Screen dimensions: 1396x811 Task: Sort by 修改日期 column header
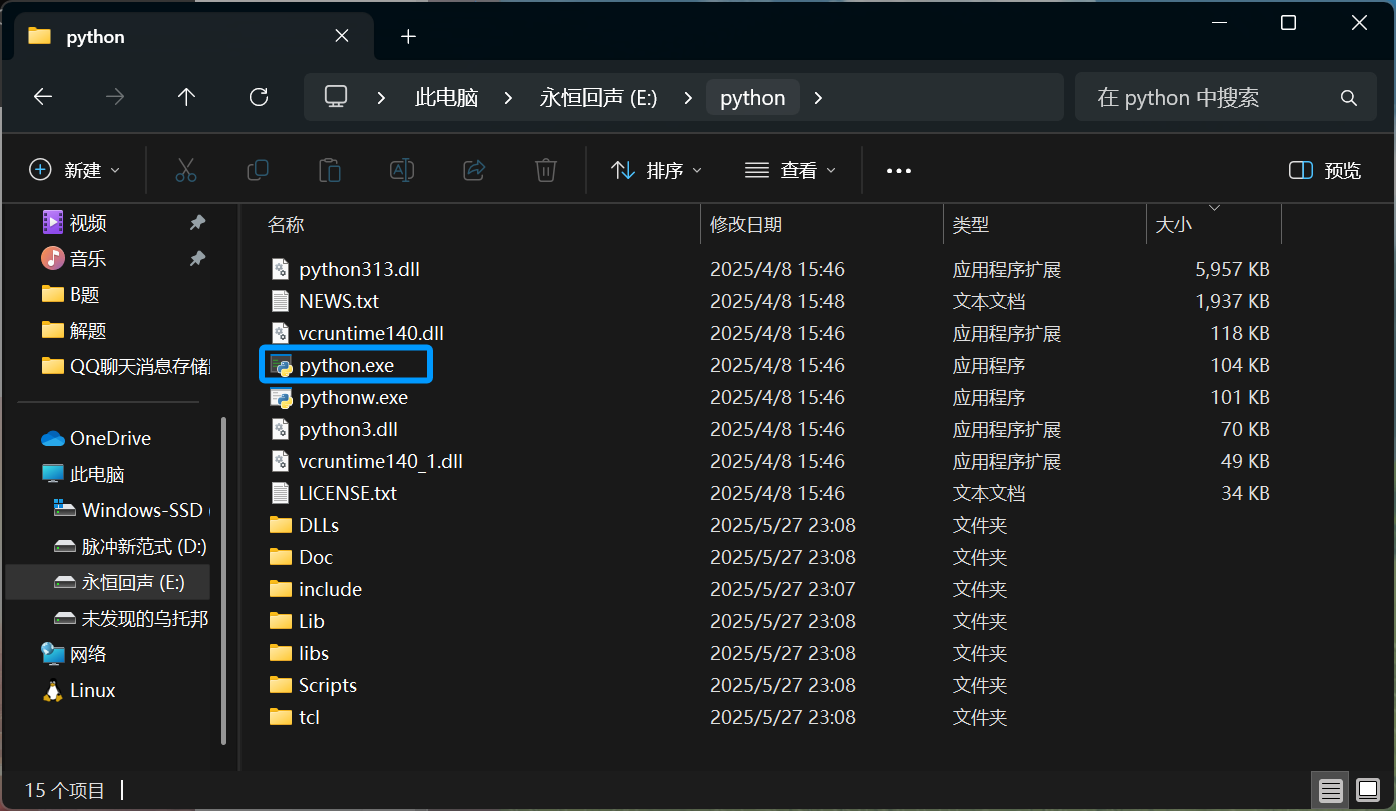(x=821, y=224)
